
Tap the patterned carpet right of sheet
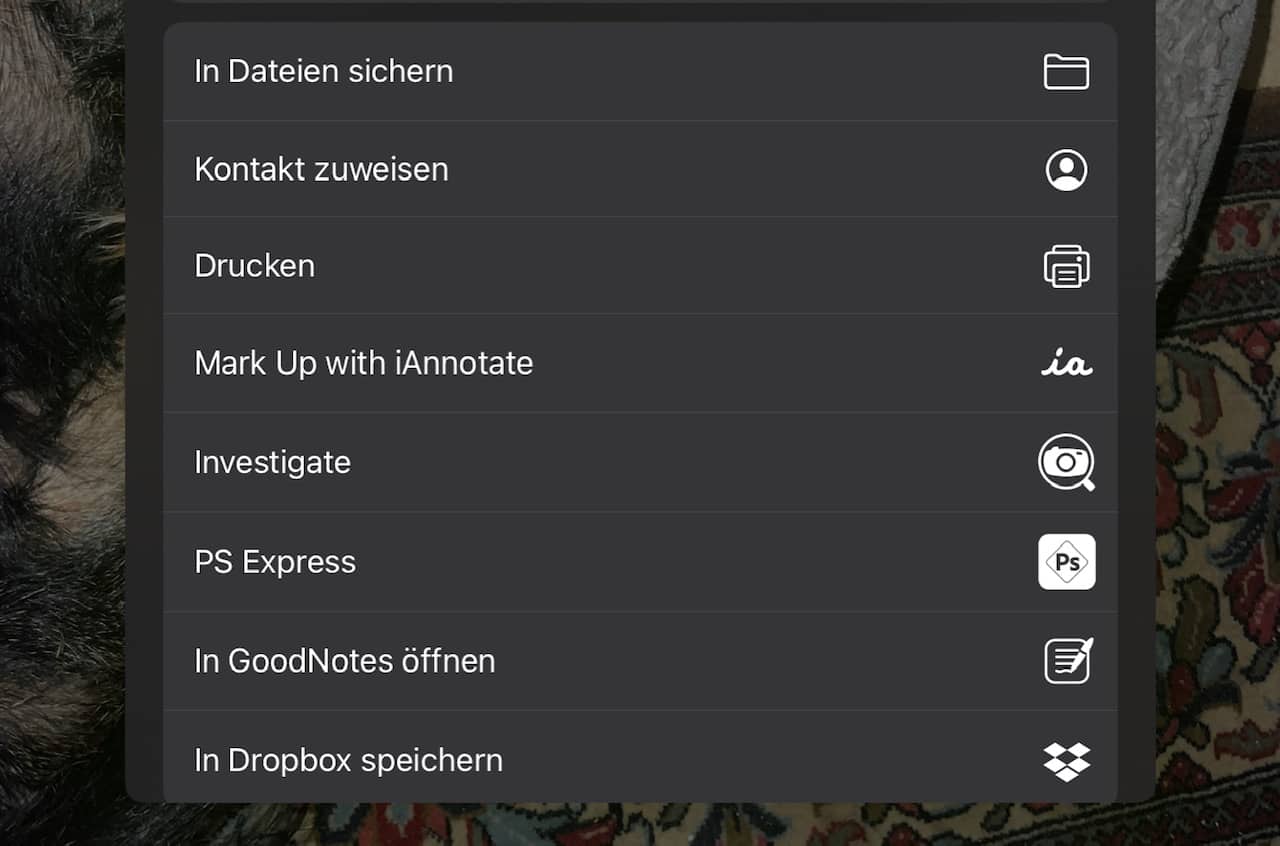coord(1218,500)
